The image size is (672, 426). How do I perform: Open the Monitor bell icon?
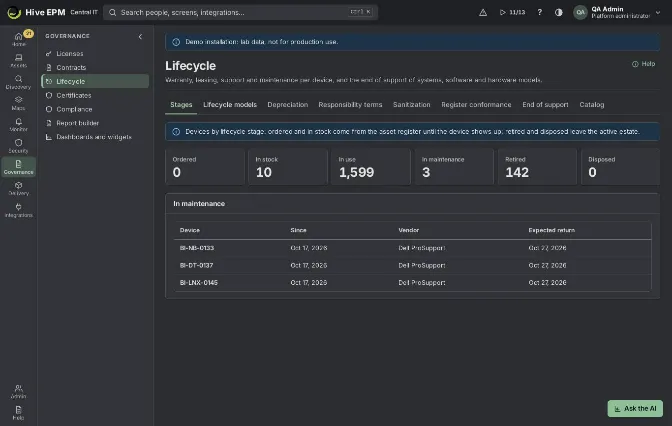pos(18,124)
